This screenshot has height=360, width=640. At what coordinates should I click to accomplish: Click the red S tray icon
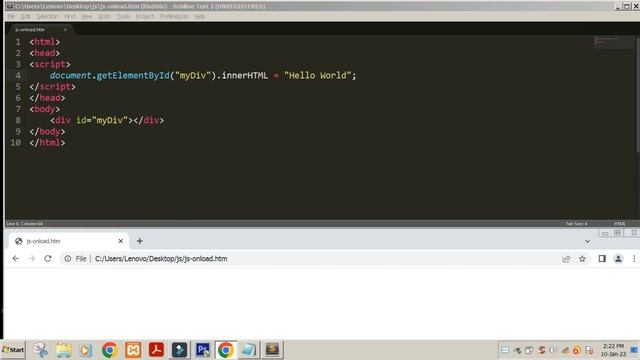point(542,350)
